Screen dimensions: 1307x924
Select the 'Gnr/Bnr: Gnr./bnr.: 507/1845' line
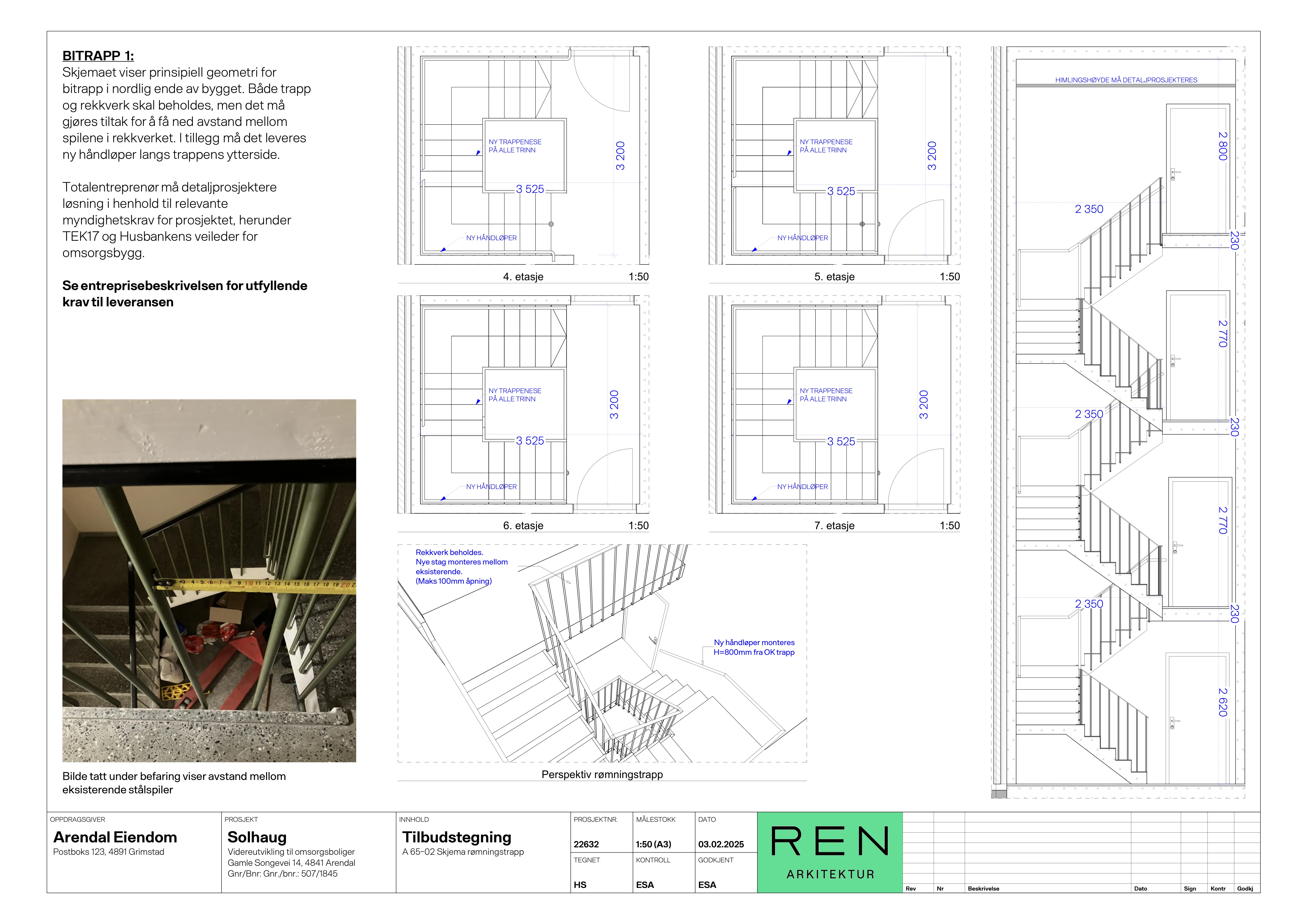pyautogui.click(x=282, y=873)
